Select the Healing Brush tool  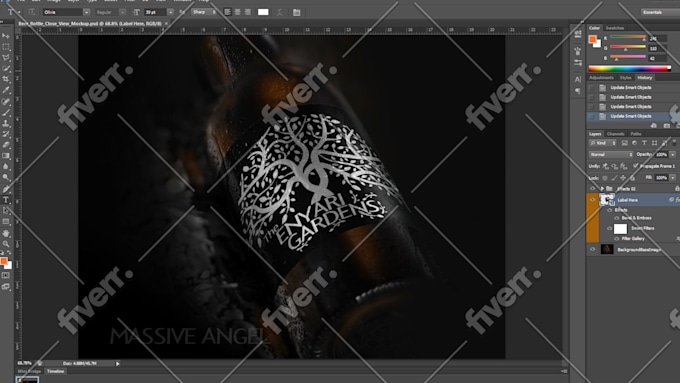6,101
